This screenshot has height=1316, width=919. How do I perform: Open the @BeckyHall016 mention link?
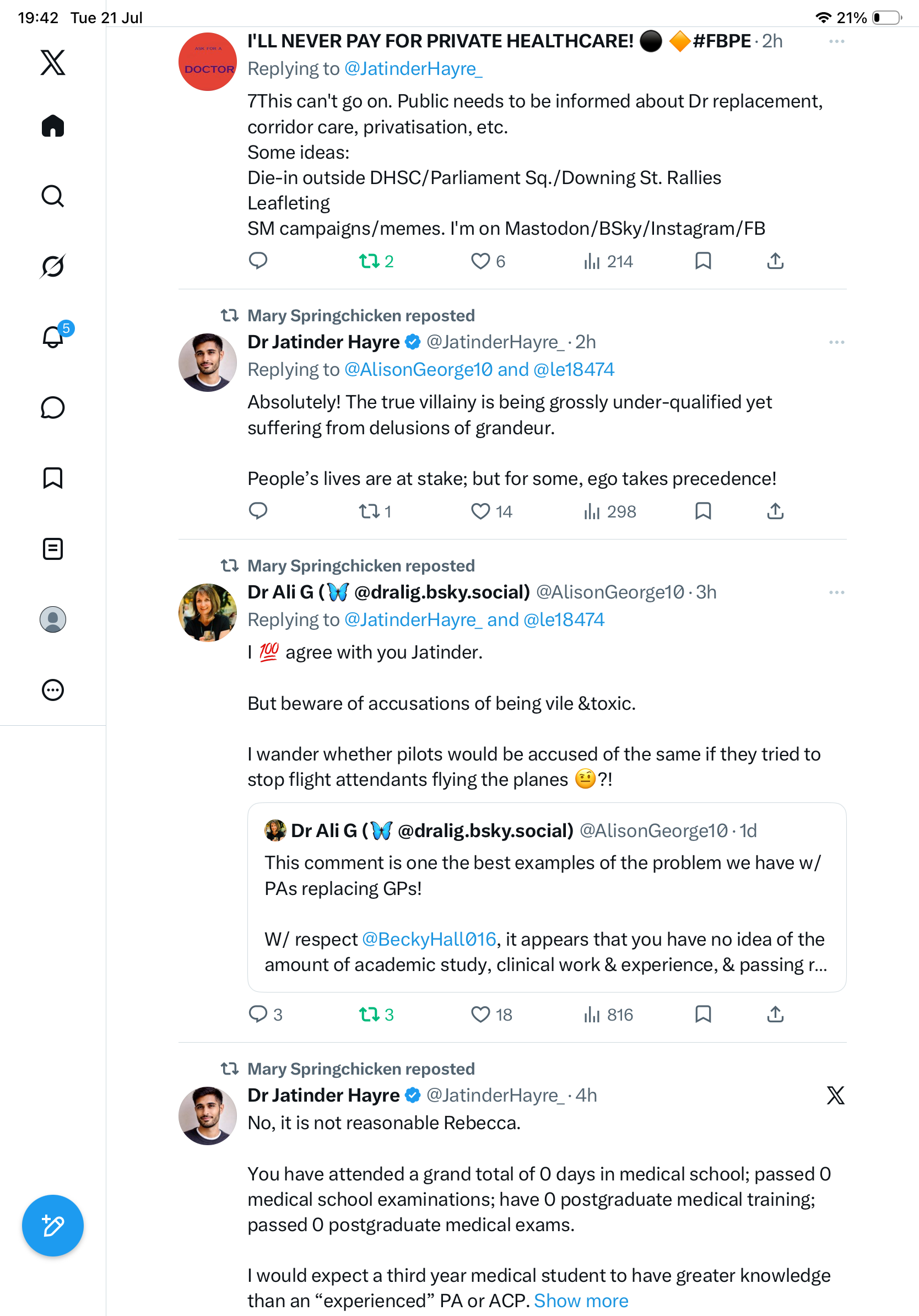(x=429, y=939)
